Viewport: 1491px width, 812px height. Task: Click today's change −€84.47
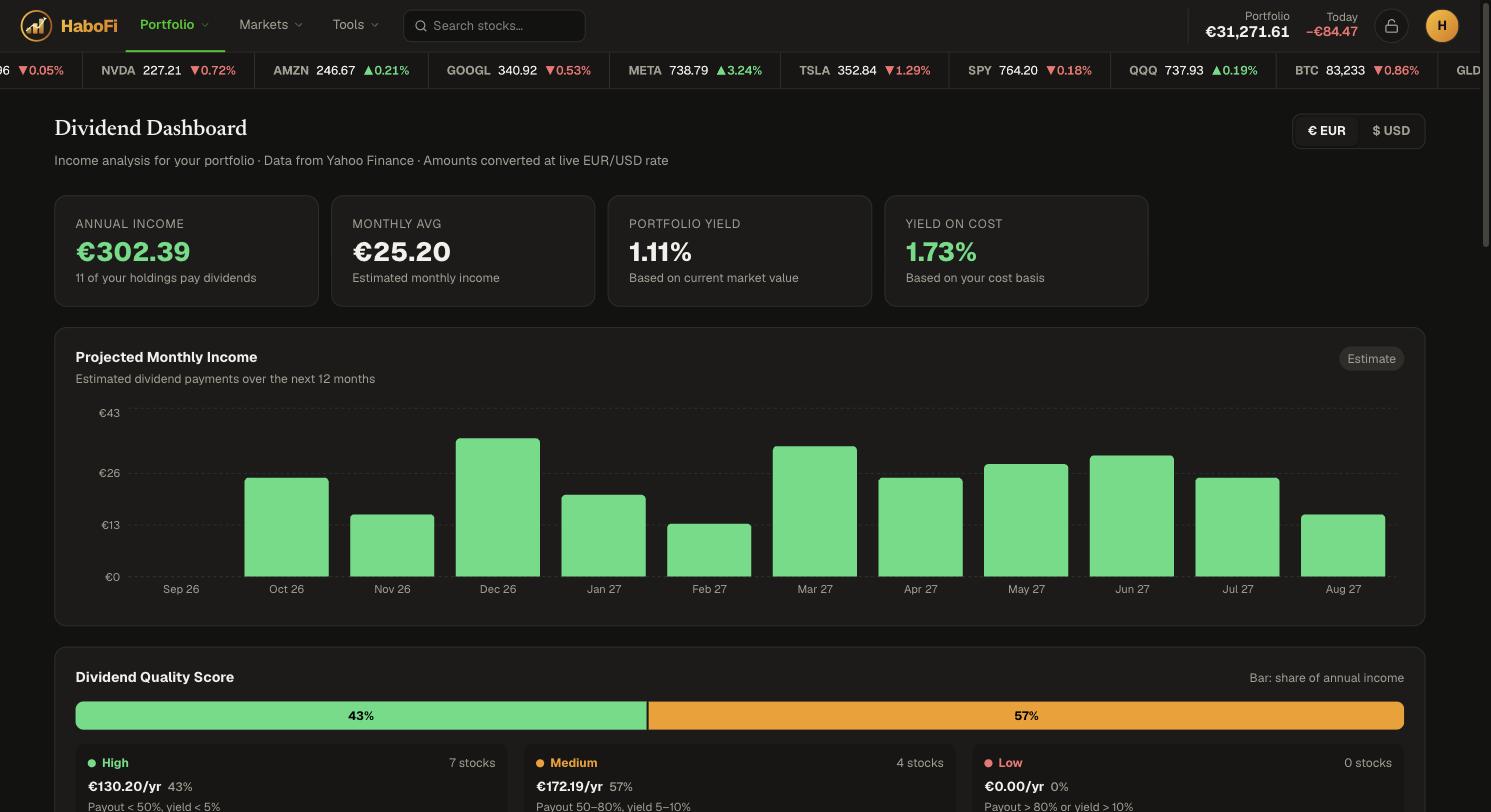[1332, 32]
